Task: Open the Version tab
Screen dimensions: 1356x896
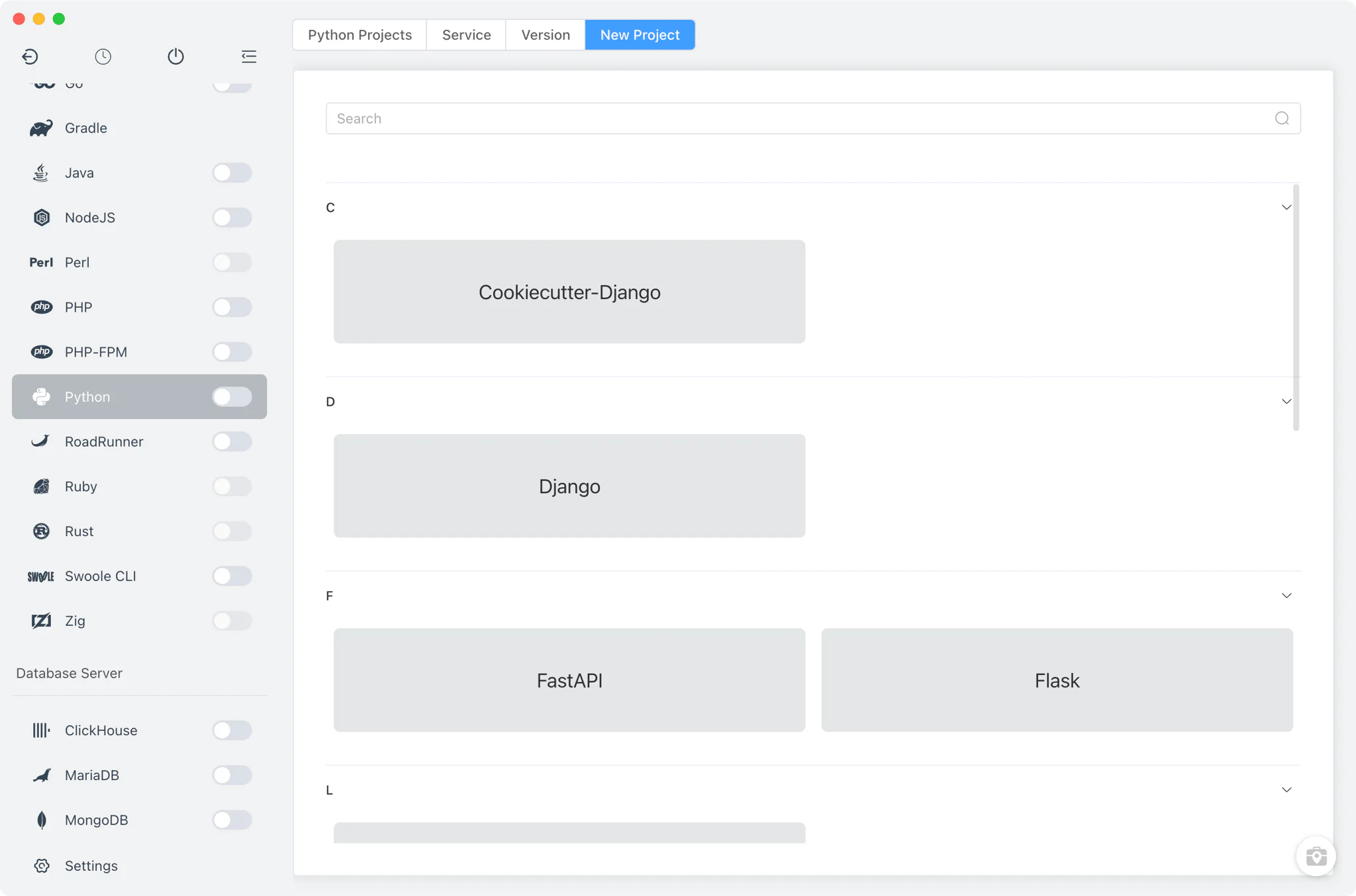Action: (x=546, y=34)
